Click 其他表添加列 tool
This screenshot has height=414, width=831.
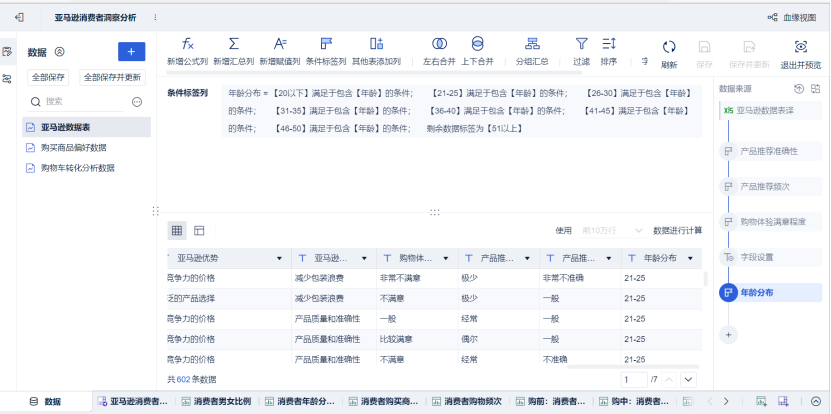(x=376, y=52)
